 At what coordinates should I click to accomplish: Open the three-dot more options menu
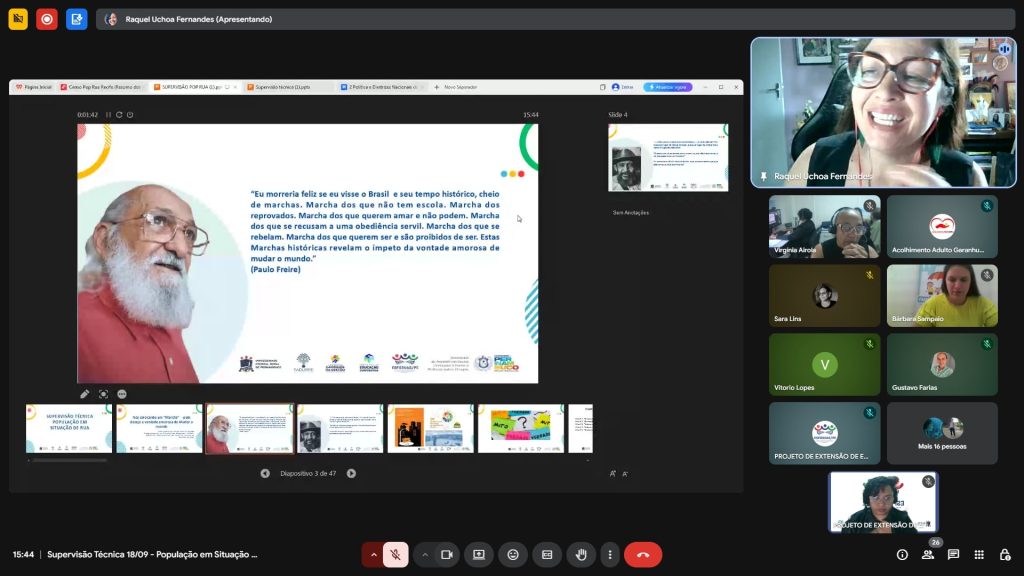[610, 554]
